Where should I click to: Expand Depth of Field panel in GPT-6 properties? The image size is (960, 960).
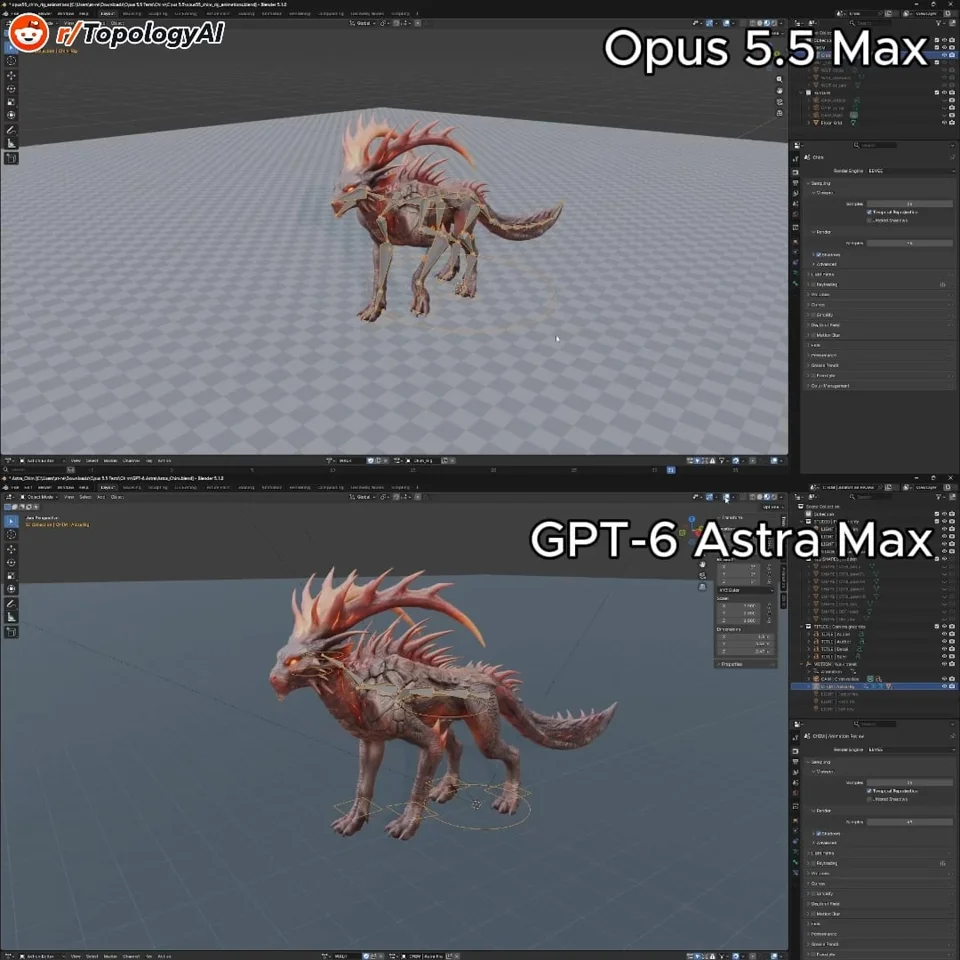coord(823,904)
